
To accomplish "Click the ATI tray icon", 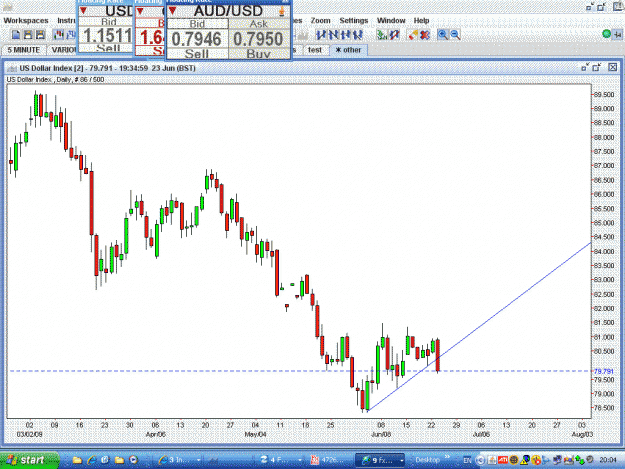I will tap(503, 461).
